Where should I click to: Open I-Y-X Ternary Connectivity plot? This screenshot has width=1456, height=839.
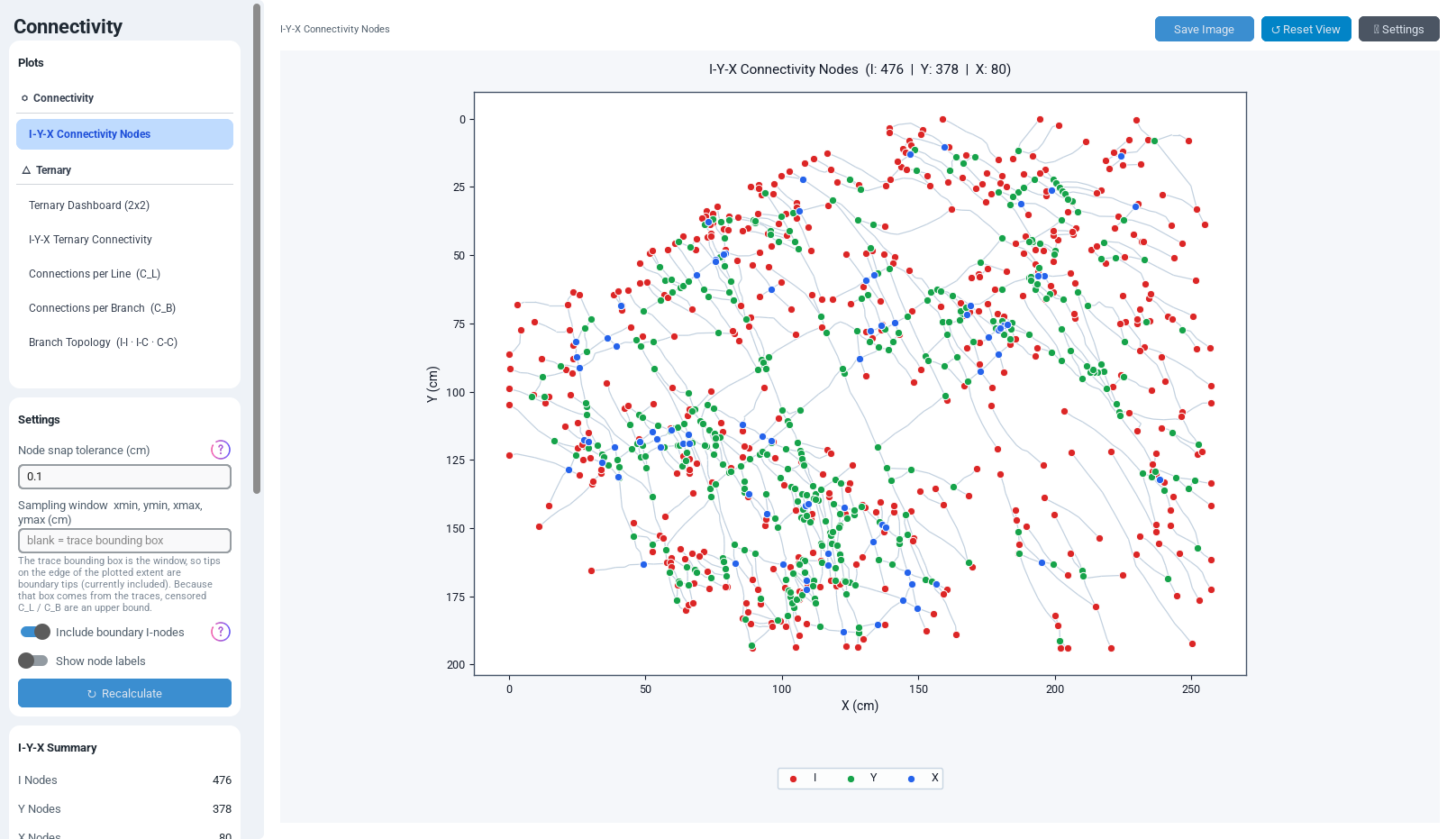click(124, 240)
